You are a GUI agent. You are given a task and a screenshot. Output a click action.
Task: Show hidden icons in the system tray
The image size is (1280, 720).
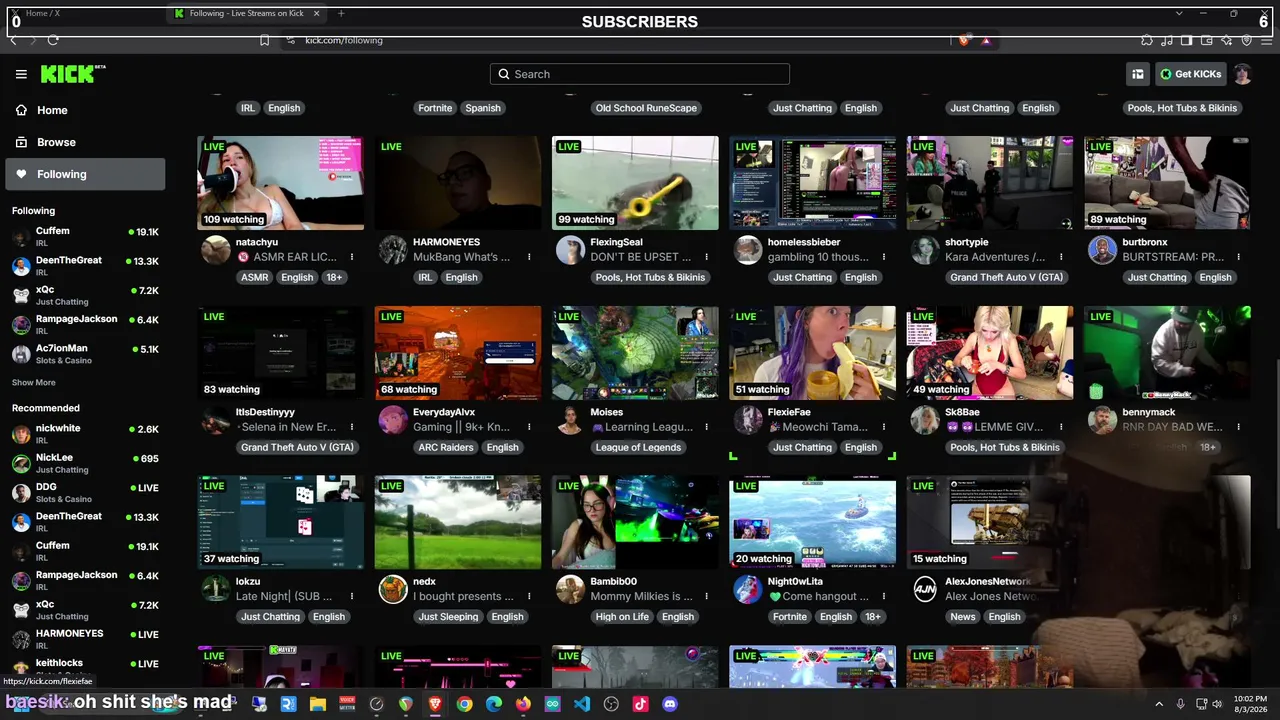(1160, 704)
